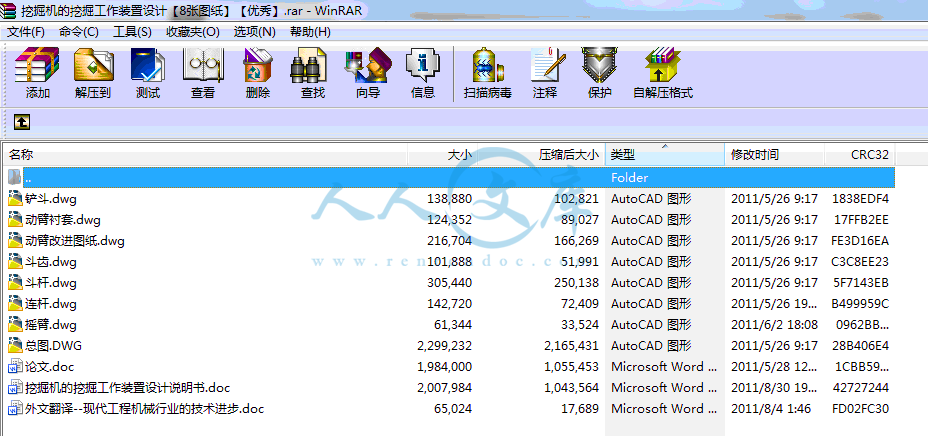The width and height of the screenshot is (928, 436).
Task: Select file name 斗齿.dwg
Action: (x=51, y=261)
